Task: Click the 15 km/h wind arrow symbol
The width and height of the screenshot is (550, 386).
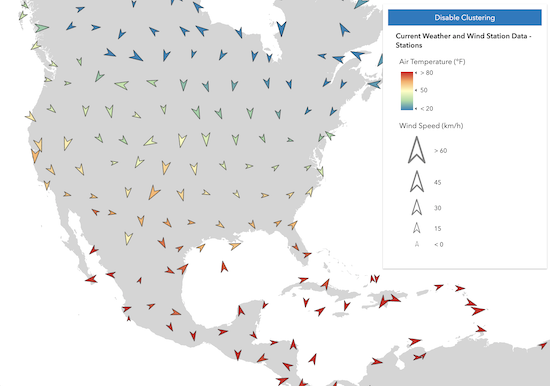Action: coord(417,228)
